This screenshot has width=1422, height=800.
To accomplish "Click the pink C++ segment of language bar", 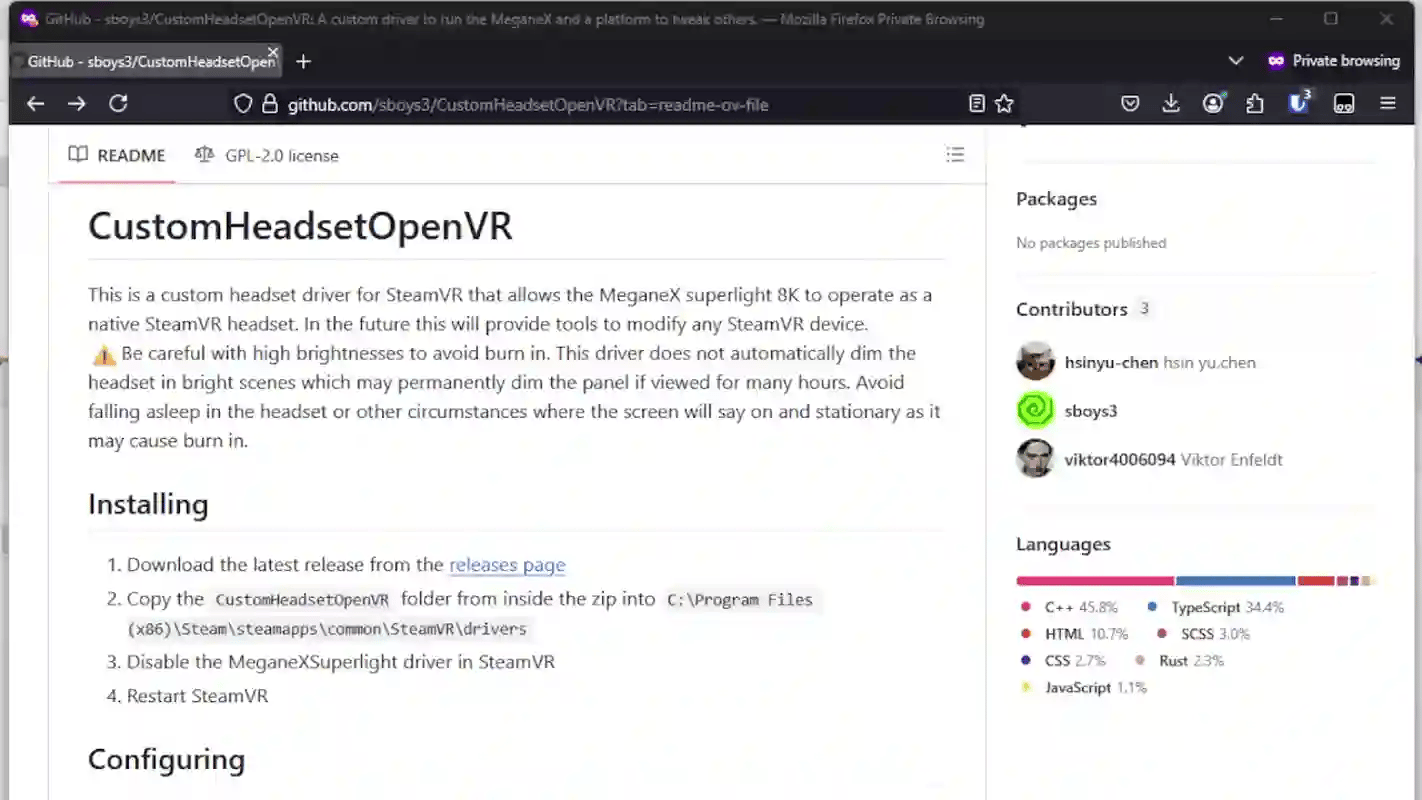I will tap(1095, 581).
